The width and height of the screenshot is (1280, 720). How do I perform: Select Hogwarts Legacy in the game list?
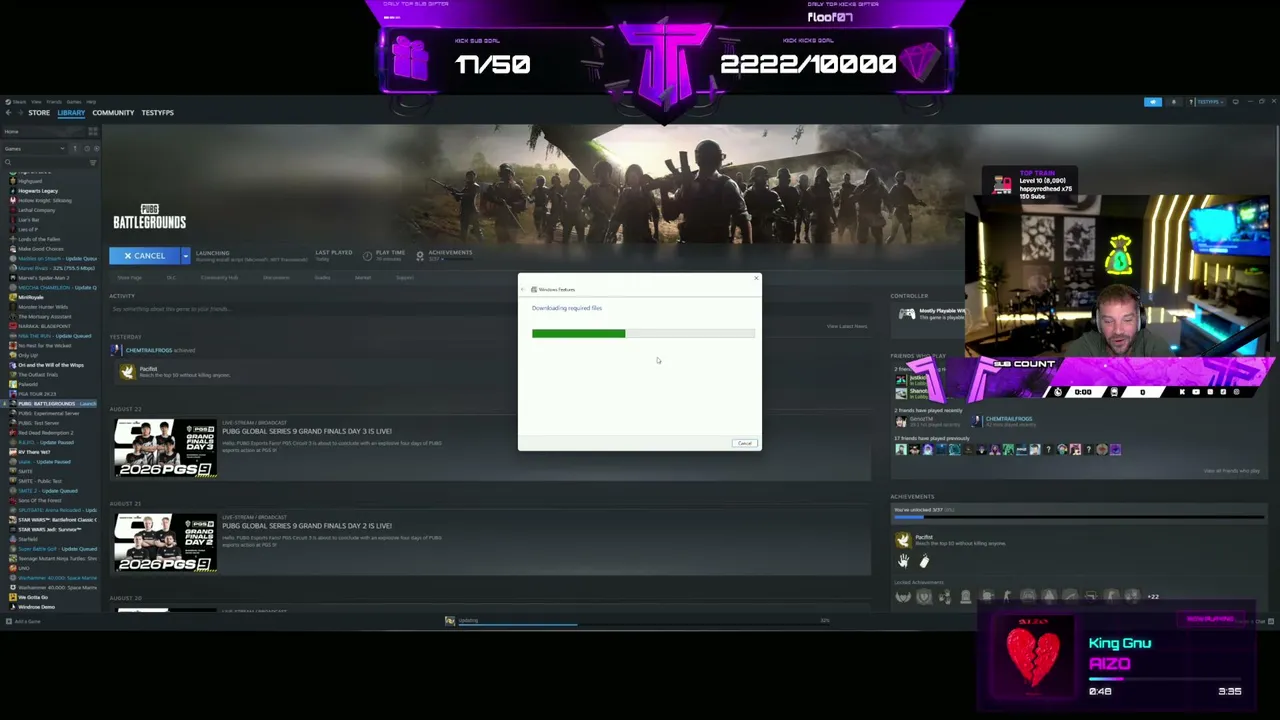[38, 191]
